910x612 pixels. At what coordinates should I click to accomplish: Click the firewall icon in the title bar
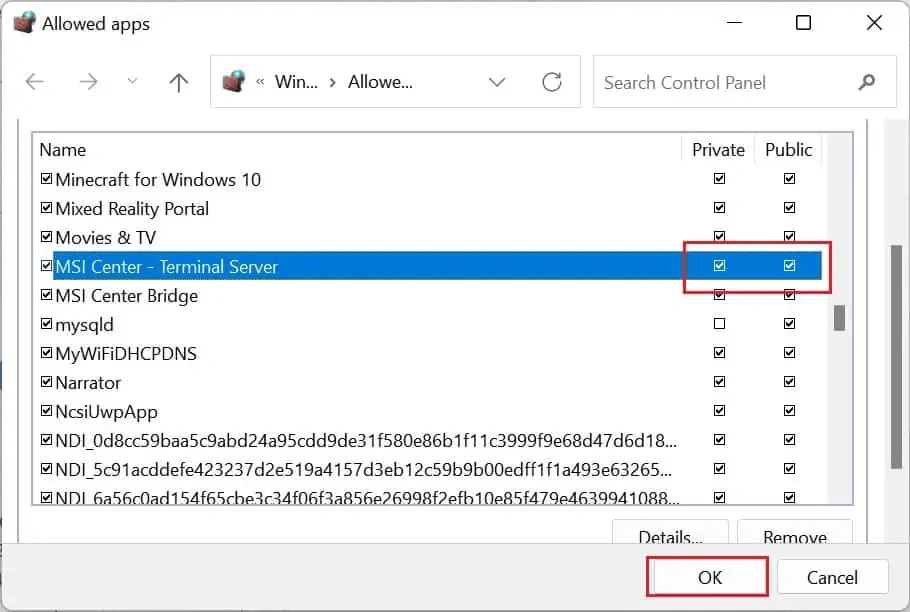point(24,21)
